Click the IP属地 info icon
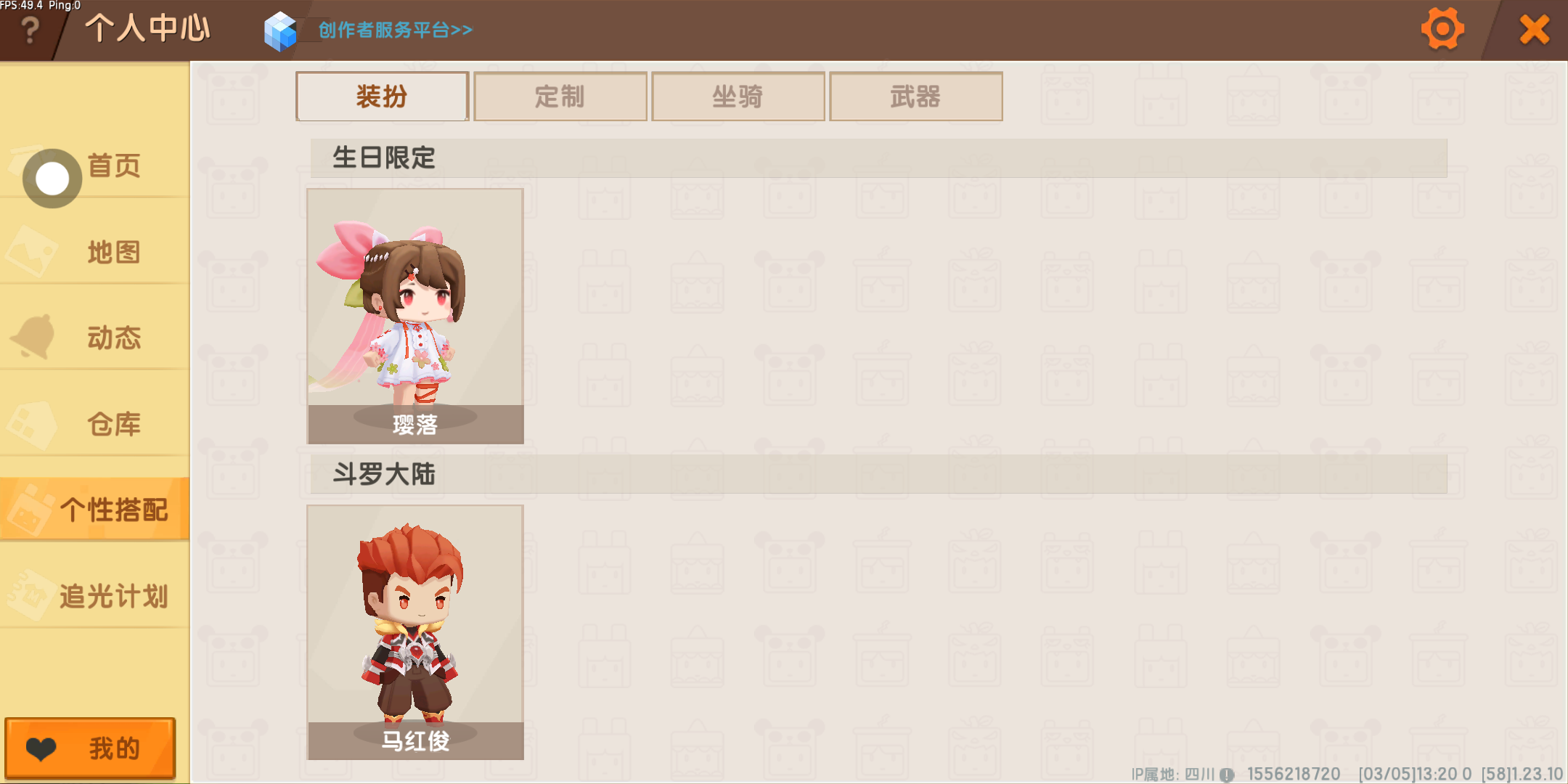This screenshot has width=1568, height=784. coord(1227,775)
